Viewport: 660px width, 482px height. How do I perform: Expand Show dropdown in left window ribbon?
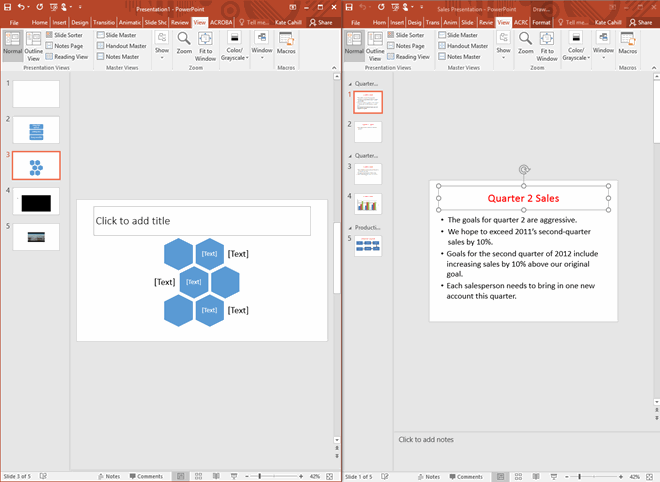click(x=162, y=45)
